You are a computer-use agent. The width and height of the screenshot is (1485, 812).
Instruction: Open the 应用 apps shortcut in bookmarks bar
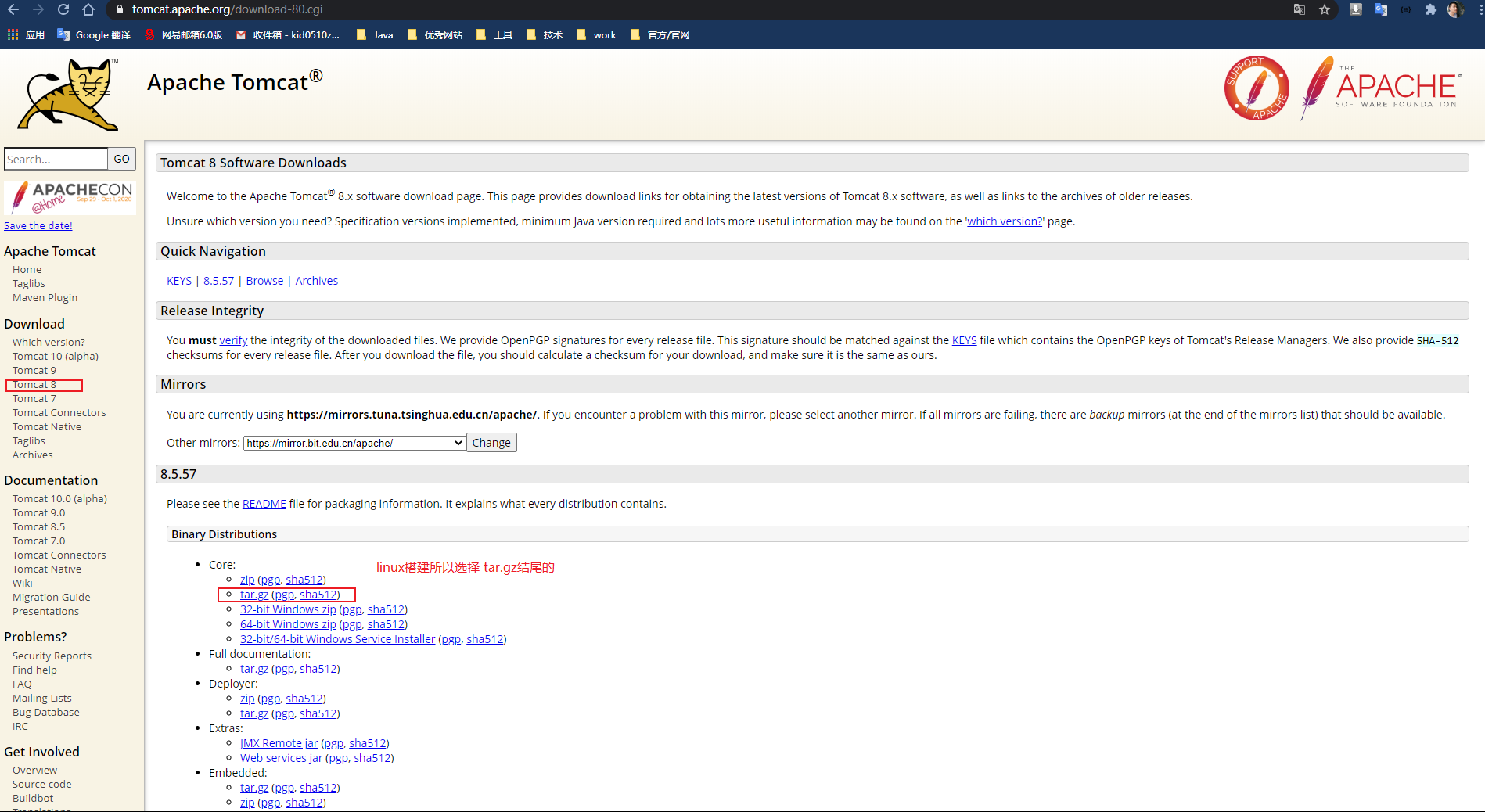coord(26,34)
